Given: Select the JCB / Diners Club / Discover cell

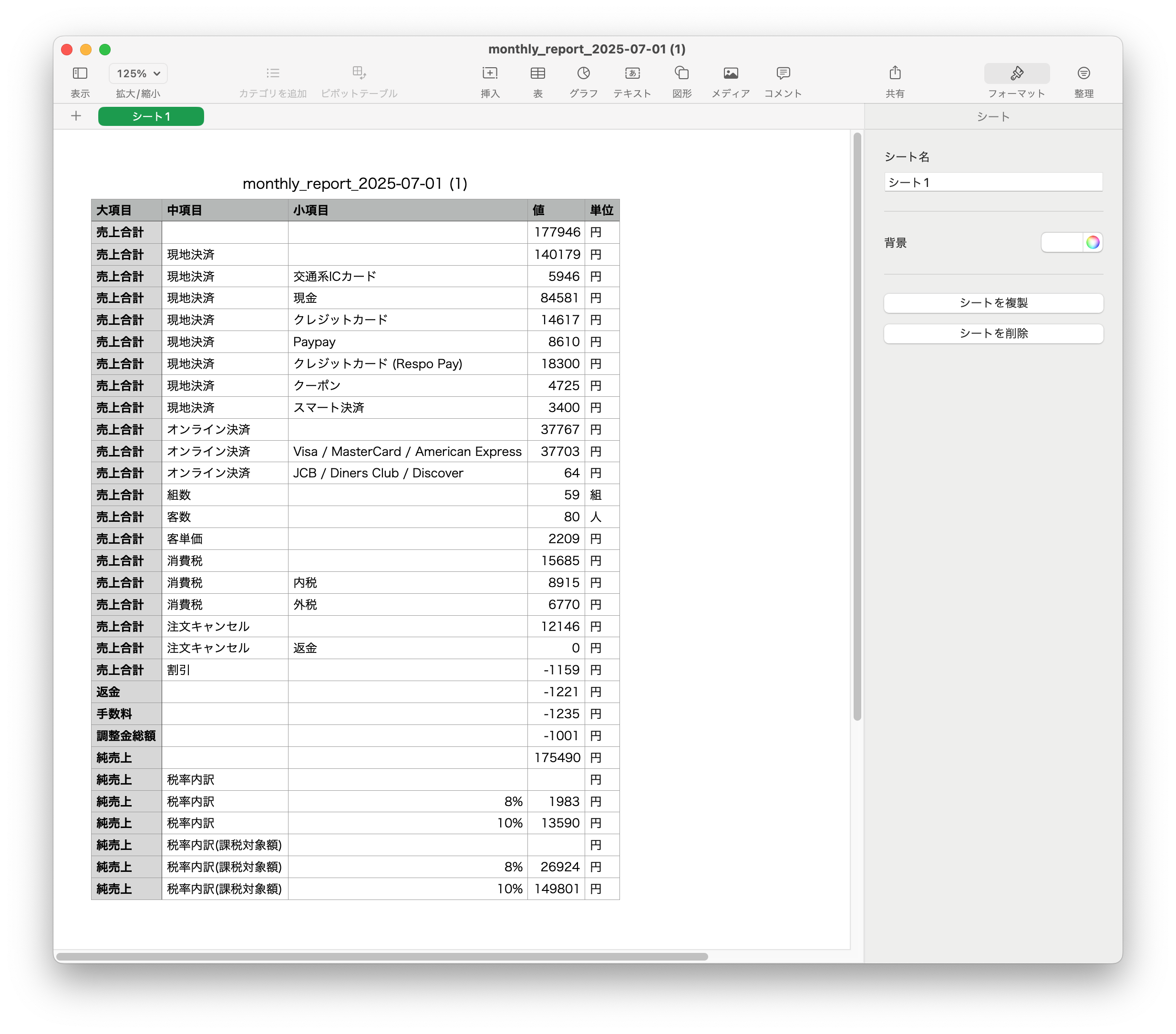Looking at the screenshot, I should (408, 473).
